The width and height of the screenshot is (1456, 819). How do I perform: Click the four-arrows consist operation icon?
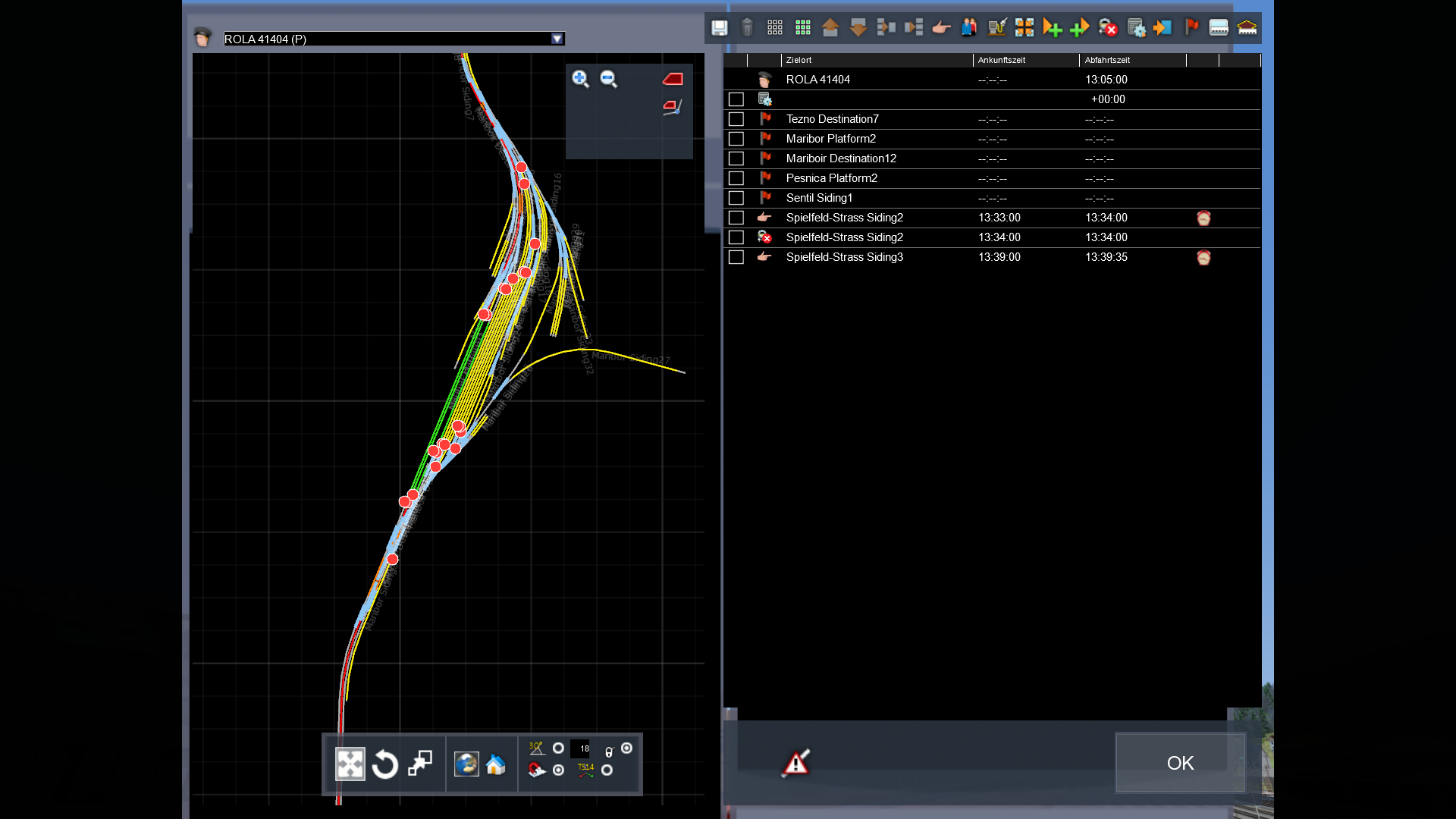pos(1025,28)
